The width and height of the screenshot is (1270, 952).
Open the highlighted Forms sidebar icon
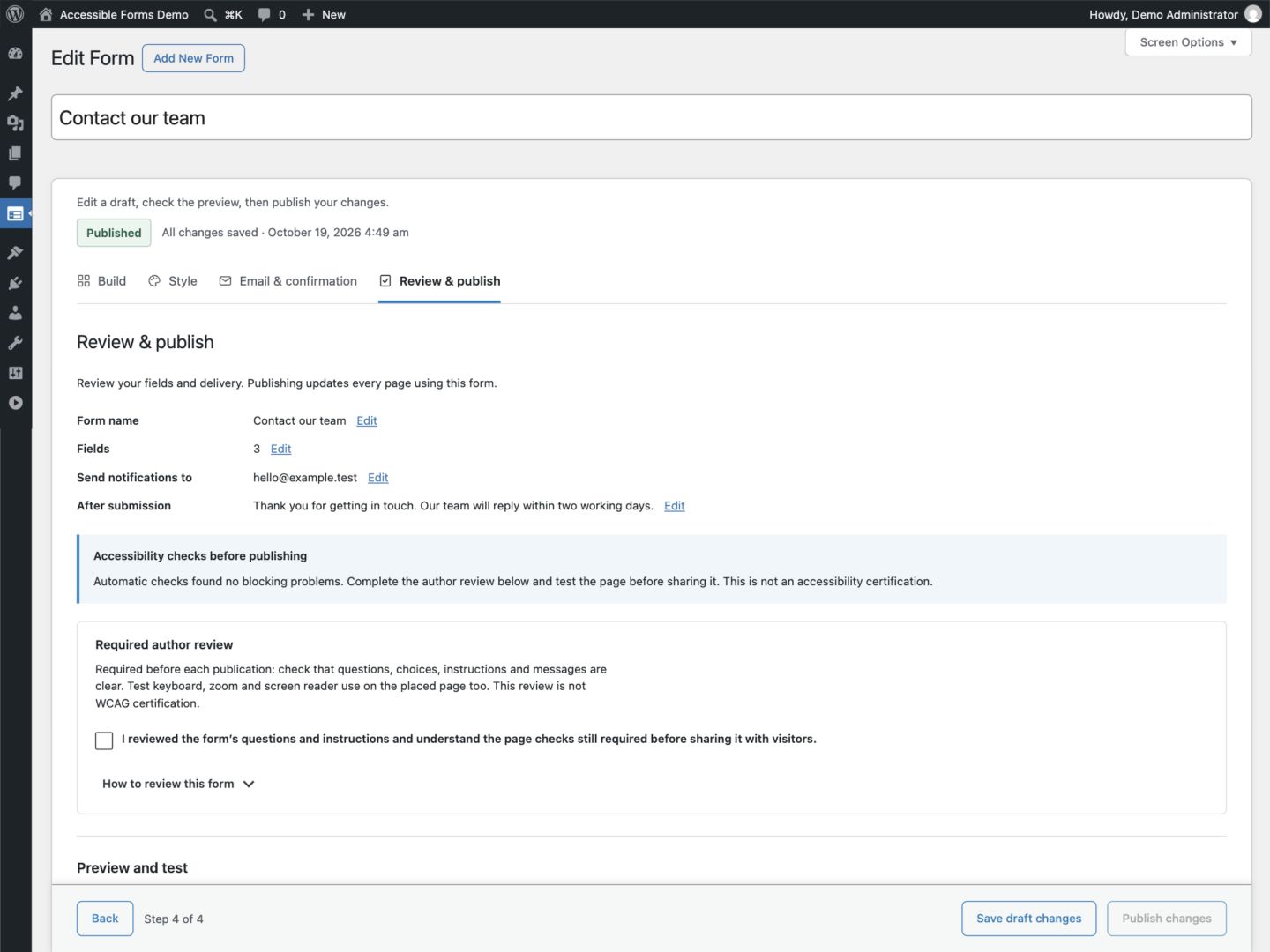pyautogui.click(x=15, y=213)
